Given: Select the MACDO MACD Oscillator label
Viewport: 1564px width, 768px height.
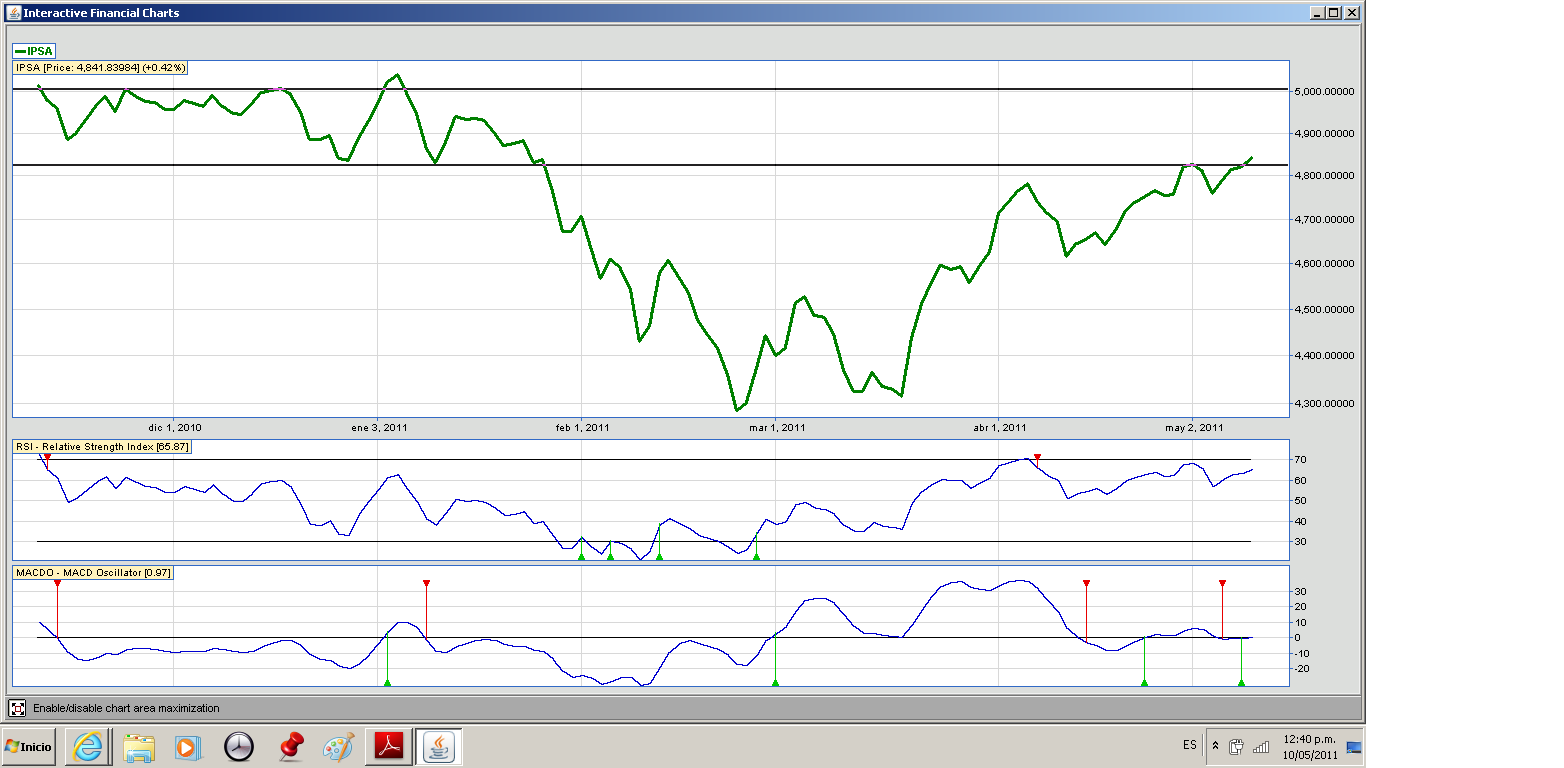Looking at the screenshot, I should point(93,573).
